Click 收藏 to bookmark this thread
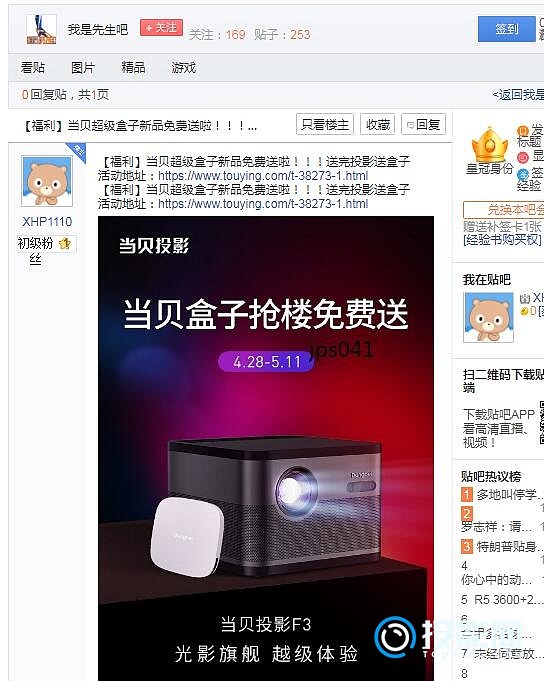Image resolution: width=544 pixels, height=681 pixels. point(377,125)
